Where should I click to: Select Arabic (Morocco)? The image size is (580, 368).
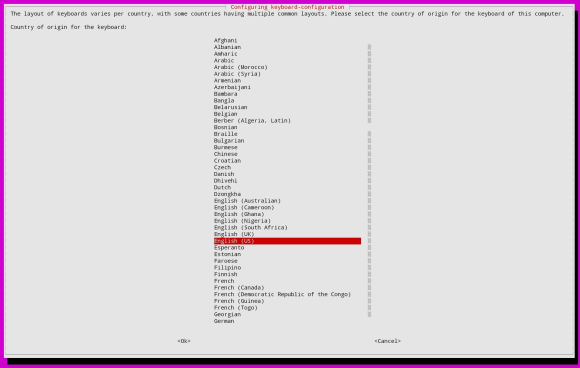[x=240, y=67]
